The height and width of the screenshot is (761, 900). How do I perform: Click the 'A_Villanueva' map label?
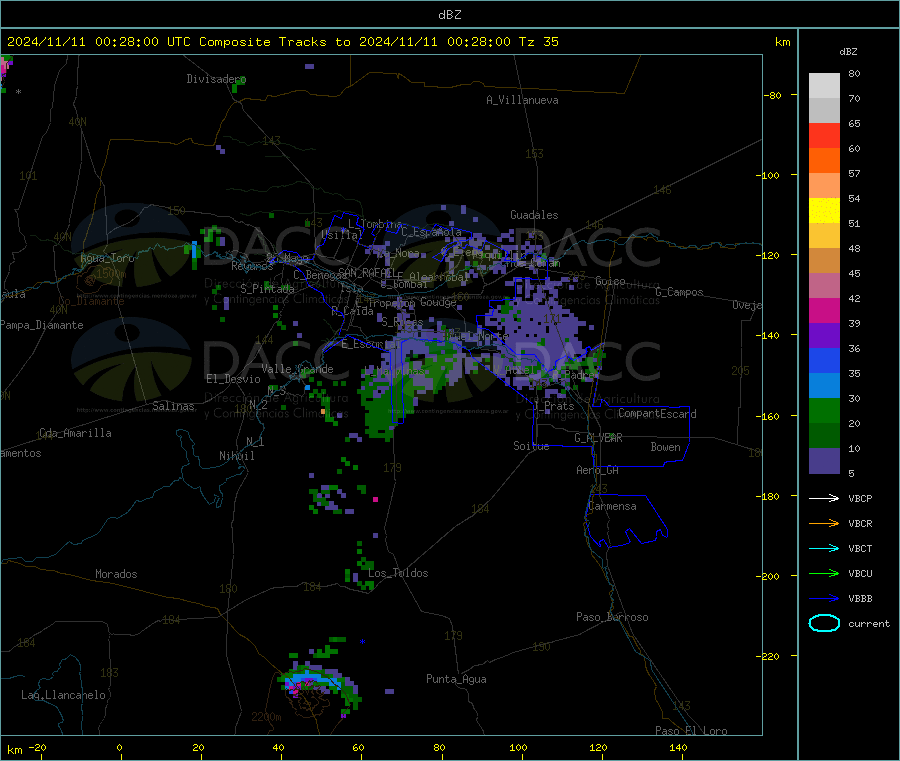tap(522, 100)
